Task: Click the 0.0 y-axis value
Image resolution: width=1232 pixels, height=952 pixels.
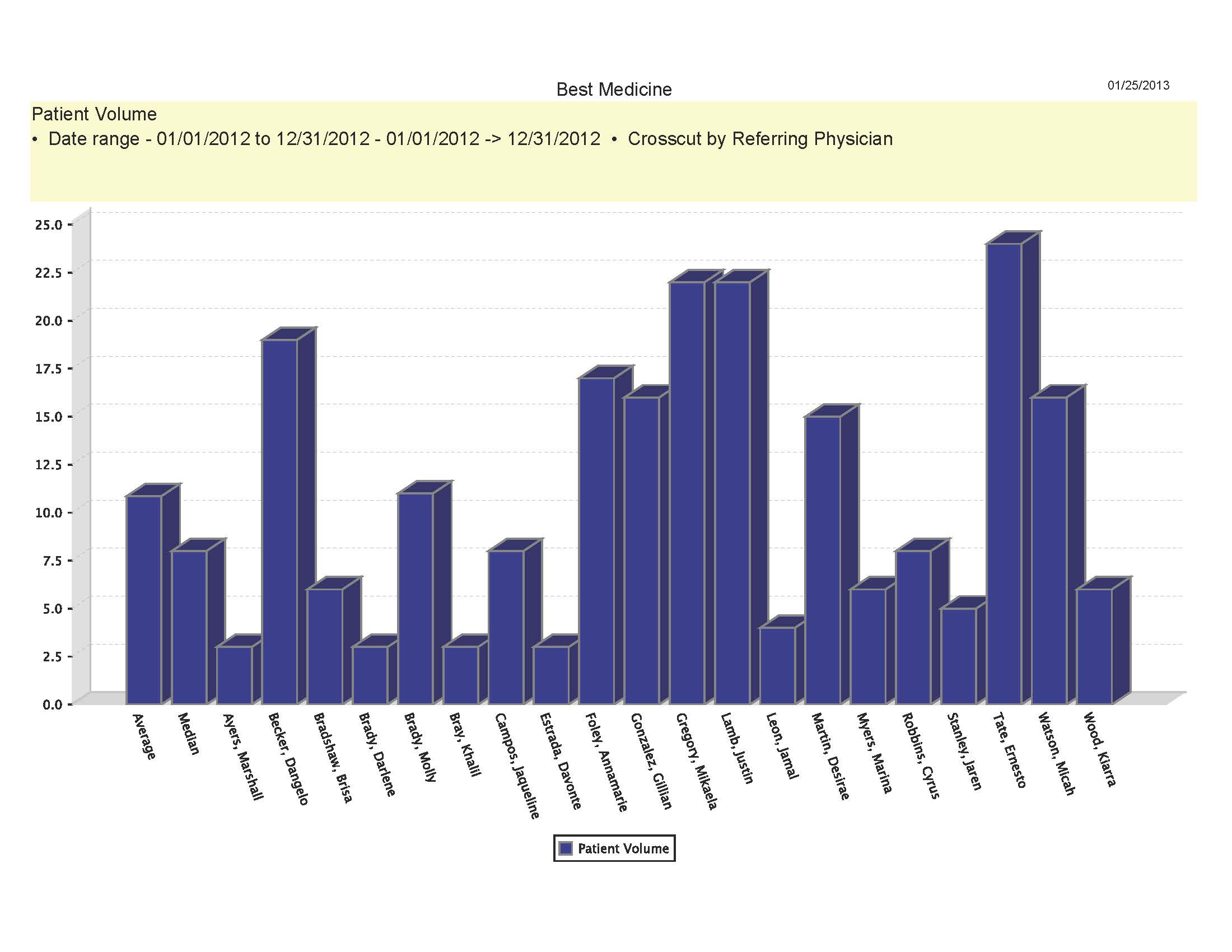Action: [x=52, y=704]
